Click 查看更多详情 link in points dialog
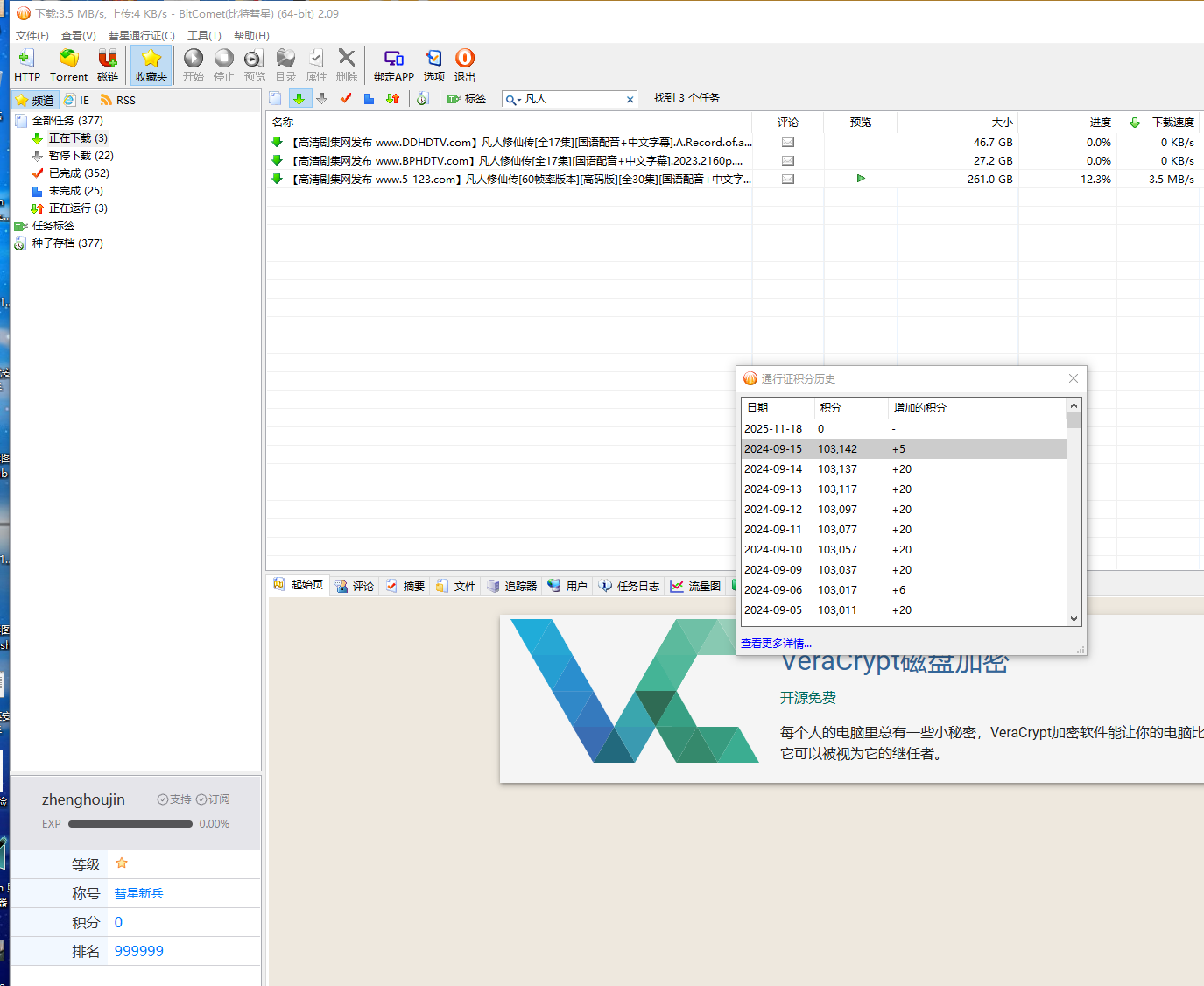 click(x=776, y=644)
